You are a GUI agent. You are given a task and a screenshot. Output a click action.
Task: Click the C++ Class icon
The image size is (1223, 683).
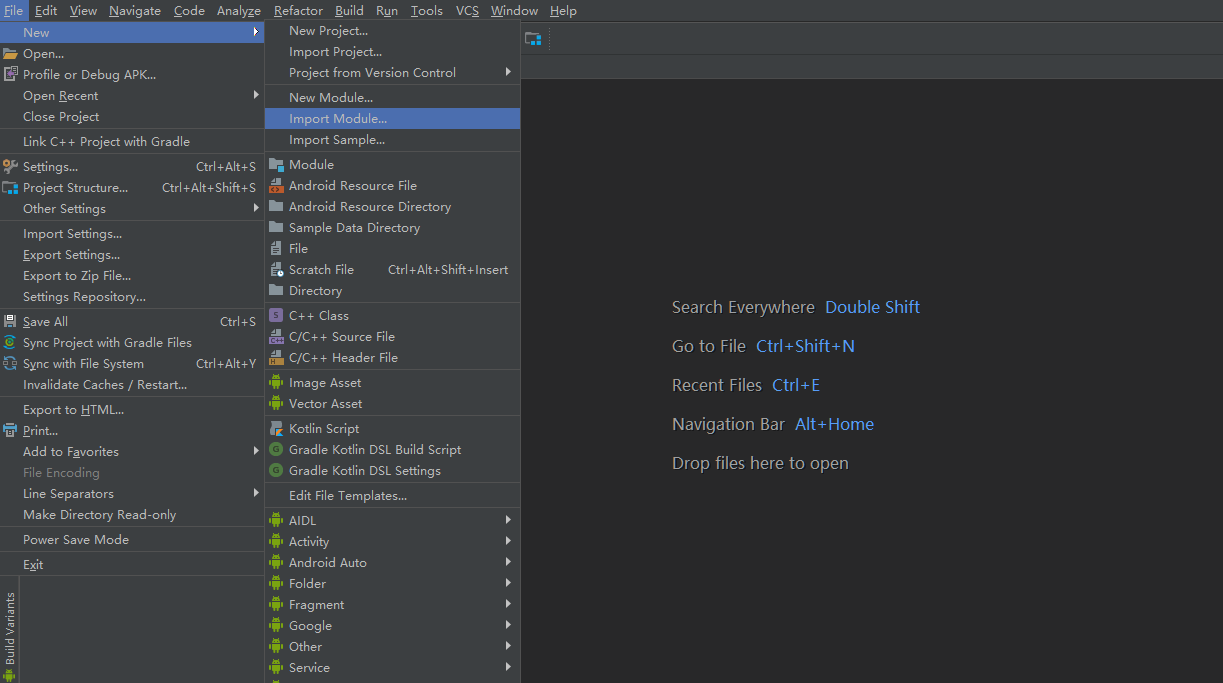pos(276,315)
